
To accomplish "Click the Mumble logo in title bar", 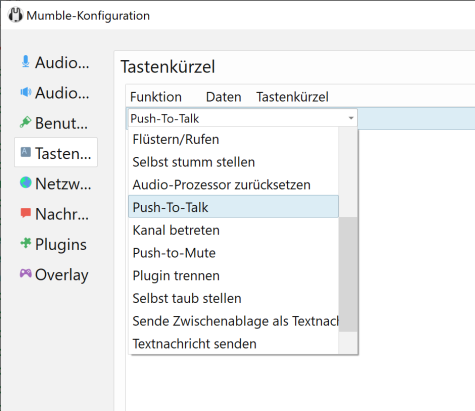I will click(15, 15).
